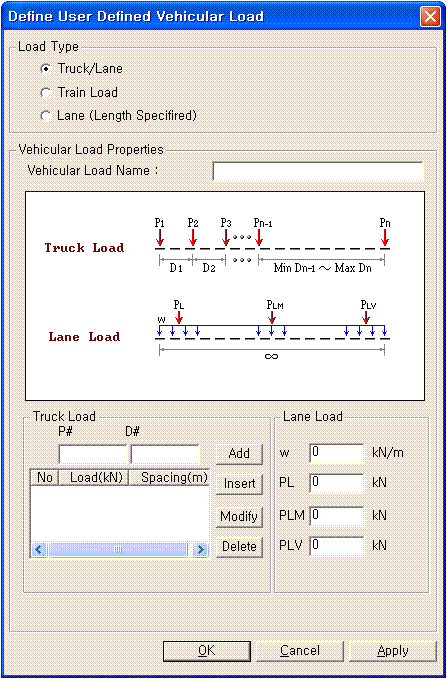Click the w kN/m input field

pyautogui.click(x=337, y=453)
